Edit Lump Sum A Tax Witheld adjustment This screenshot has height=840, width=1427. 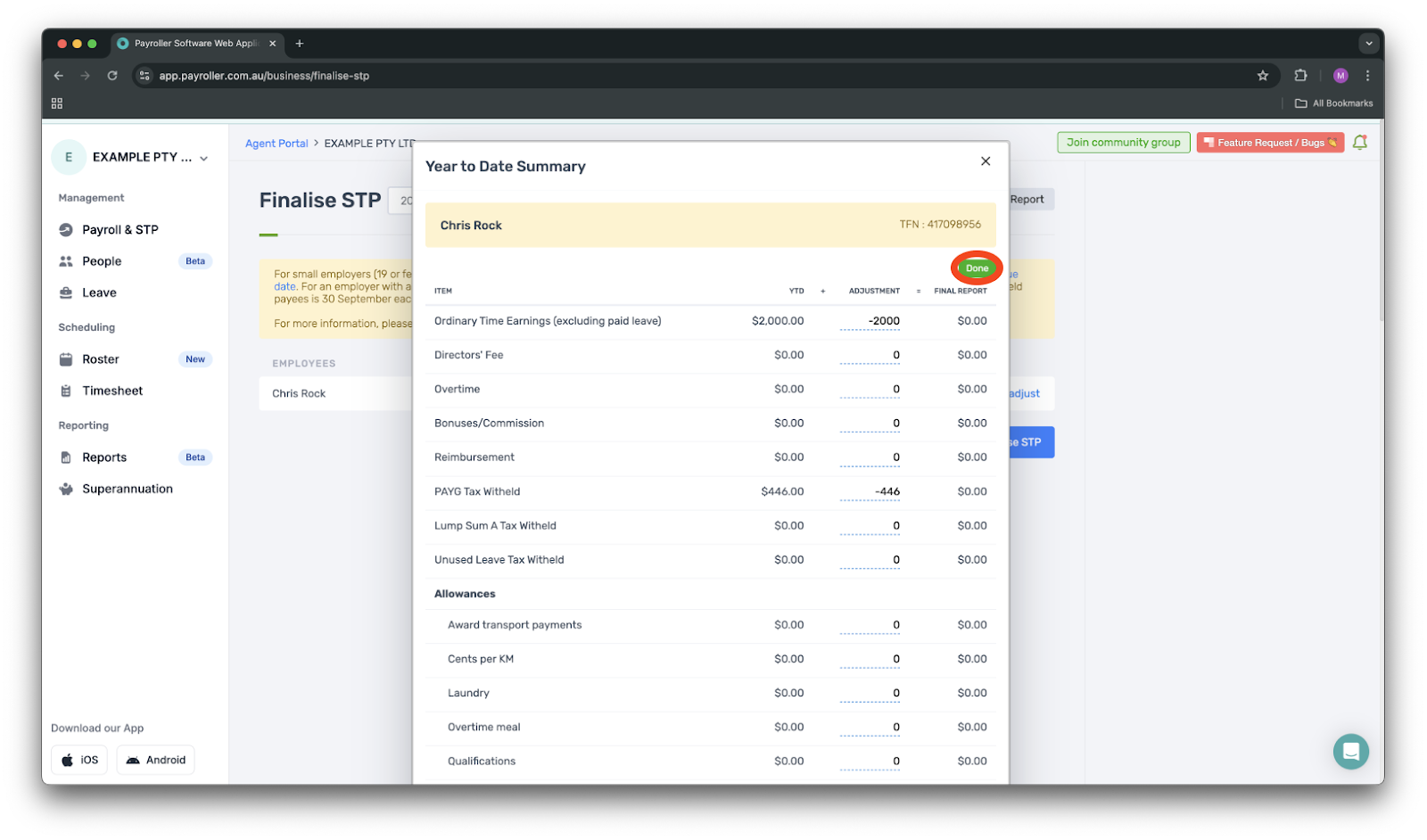870,526
